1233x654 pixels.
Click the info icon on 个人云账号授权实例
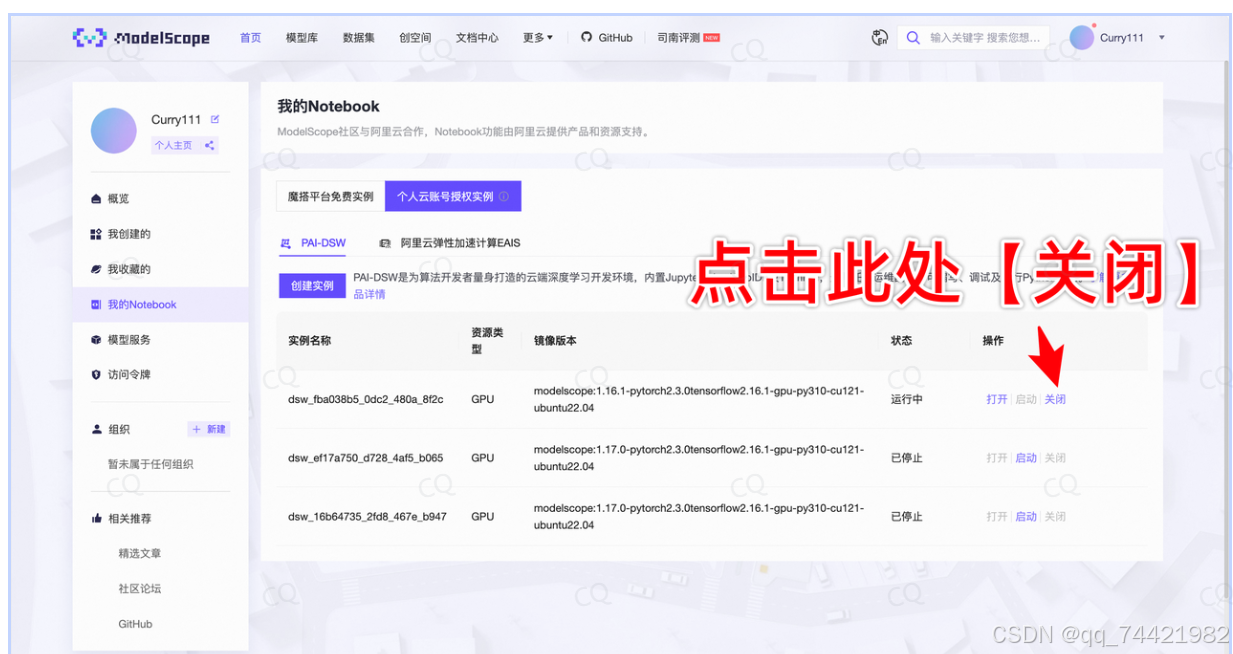(504, 197)
